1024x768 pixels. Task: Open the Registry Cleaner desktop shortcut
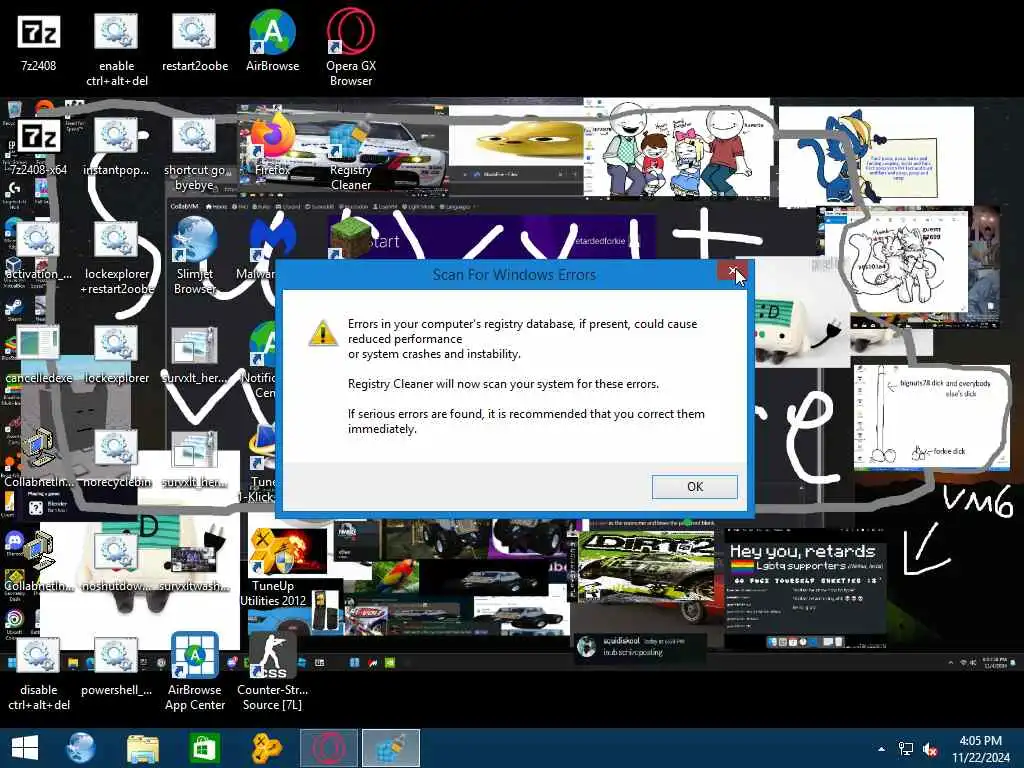pyautogui.click(x=351, y=154)
